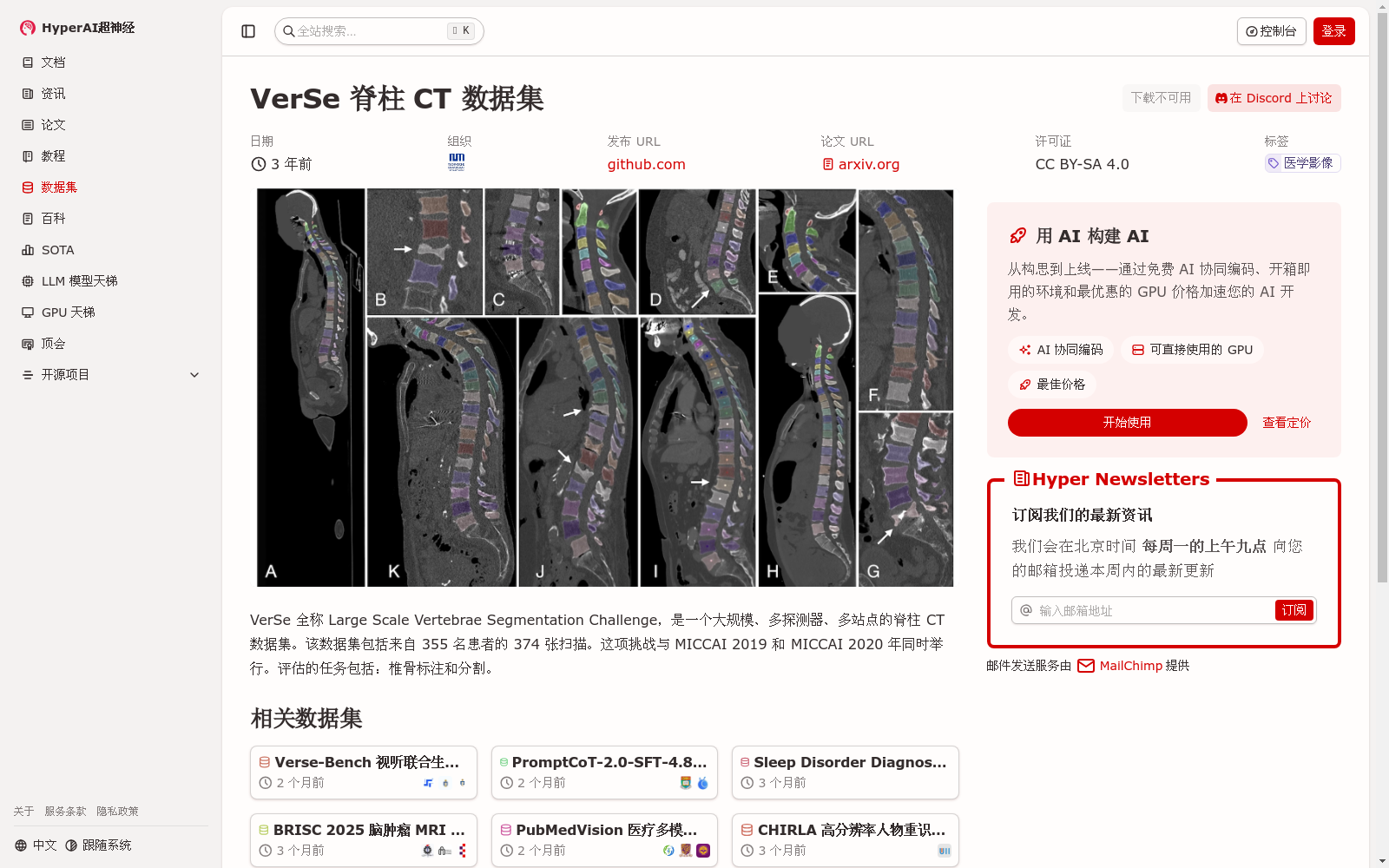Click the search magnifier icon
This screenshot has height=868, width=1389.
(288, 31)
